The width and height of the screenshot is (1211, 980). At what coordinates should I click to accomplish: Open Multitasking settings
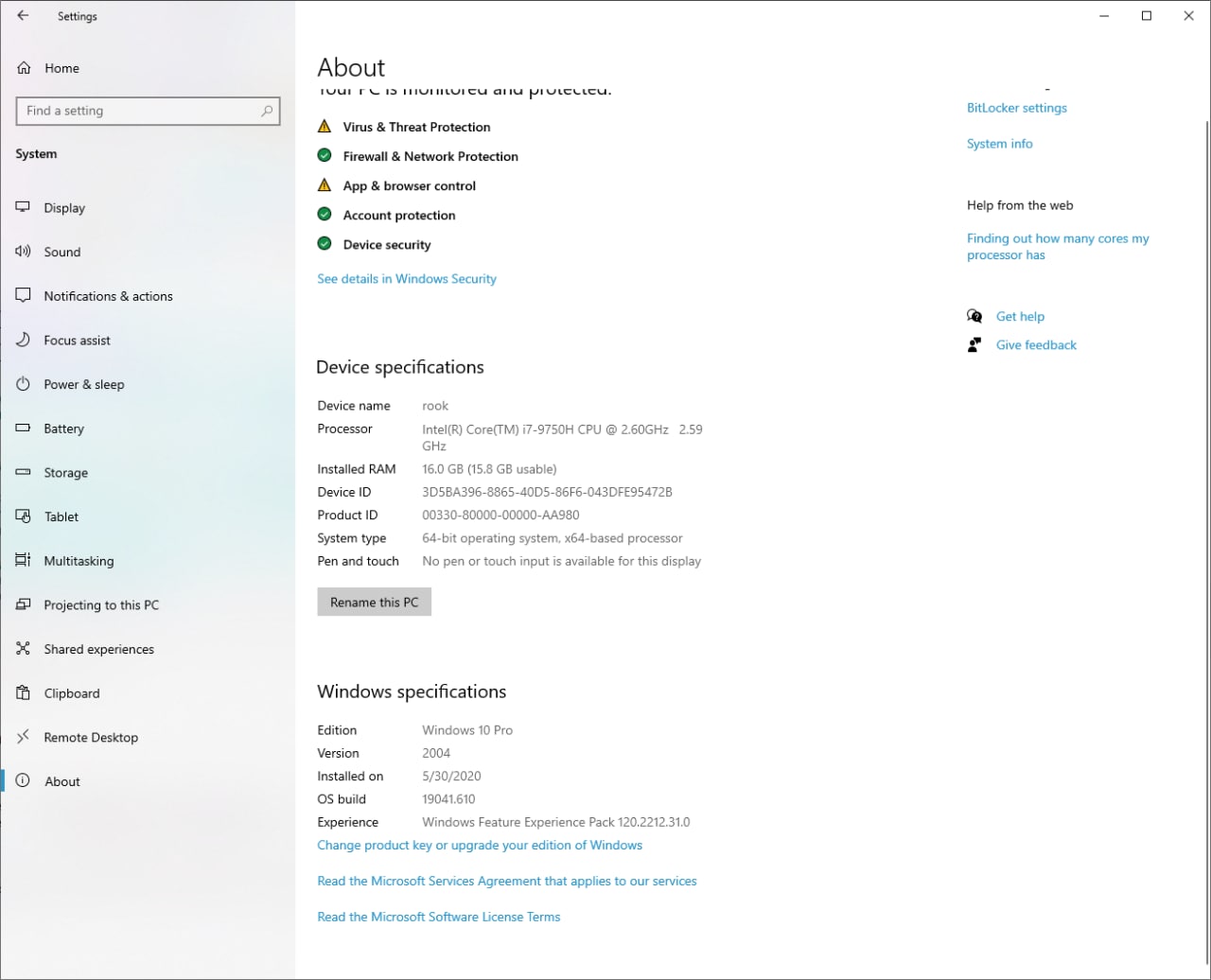(148, 561)
